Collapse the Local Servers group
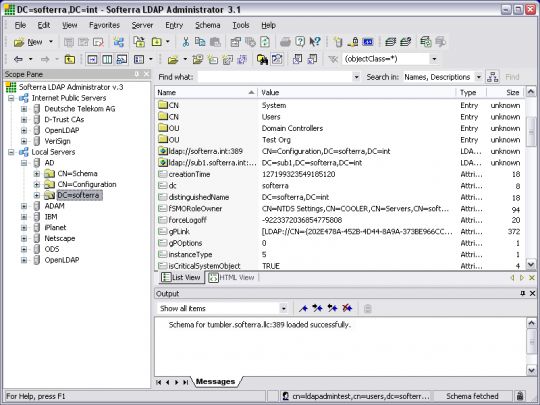This screenshot has width=540, height=405. point(11,152)
